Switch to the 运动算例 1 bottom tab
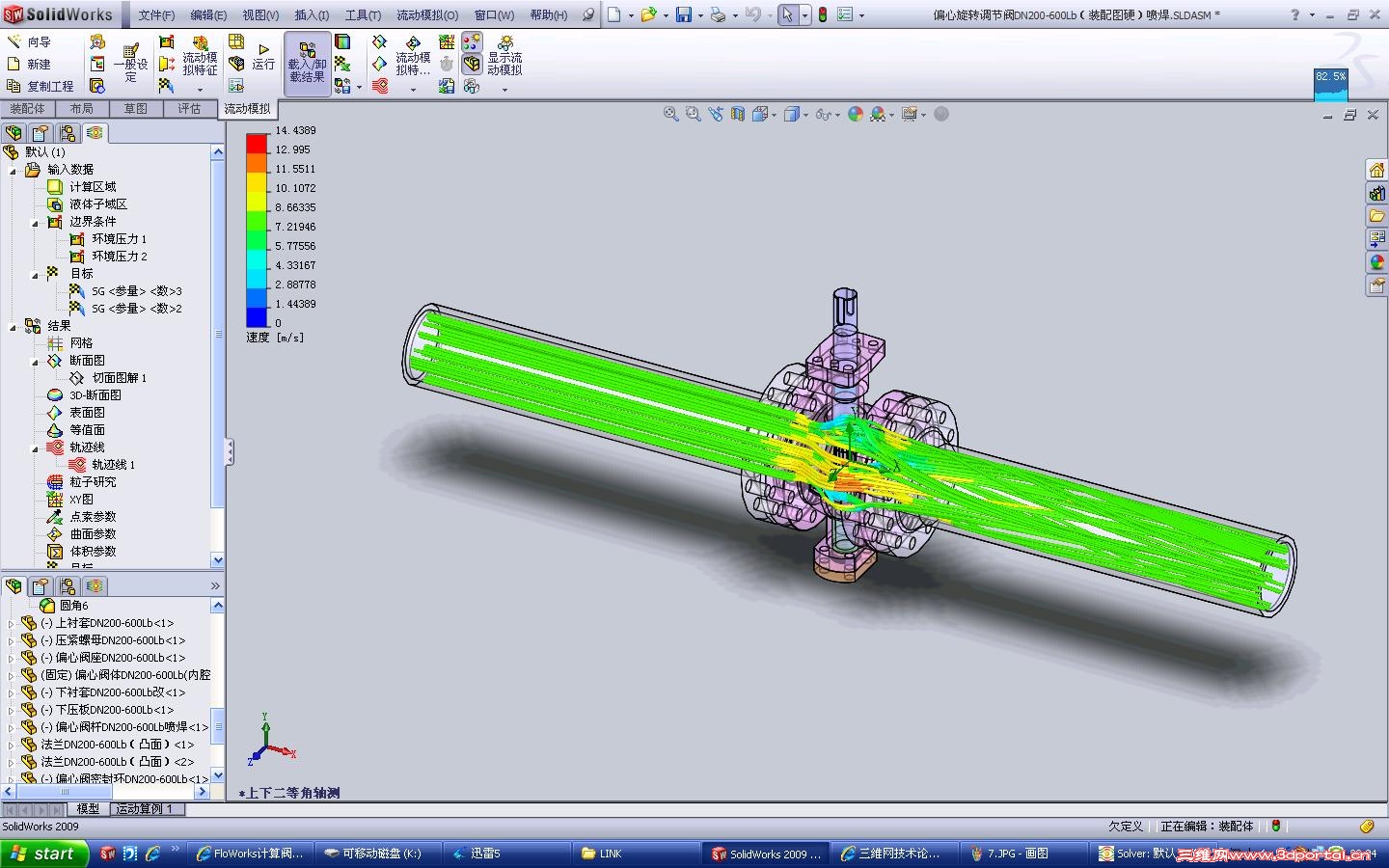This screenshot has height=868, width=1389. (x=145, y=809)
